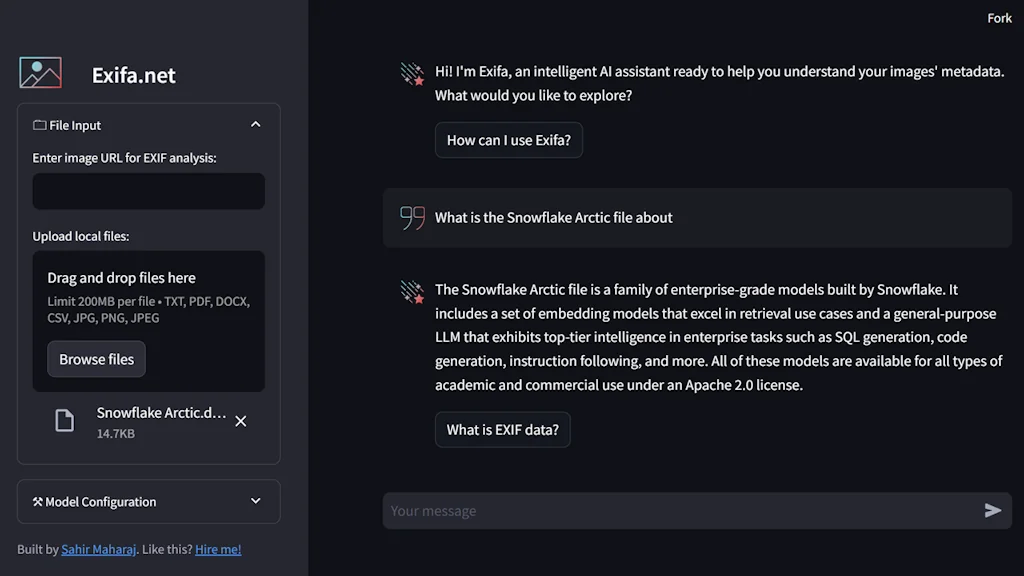Remove the Snowflake Arctic file with the X
Viewport: 1024px width, 576px height.
pyautogui.click(x=241, y=421)
